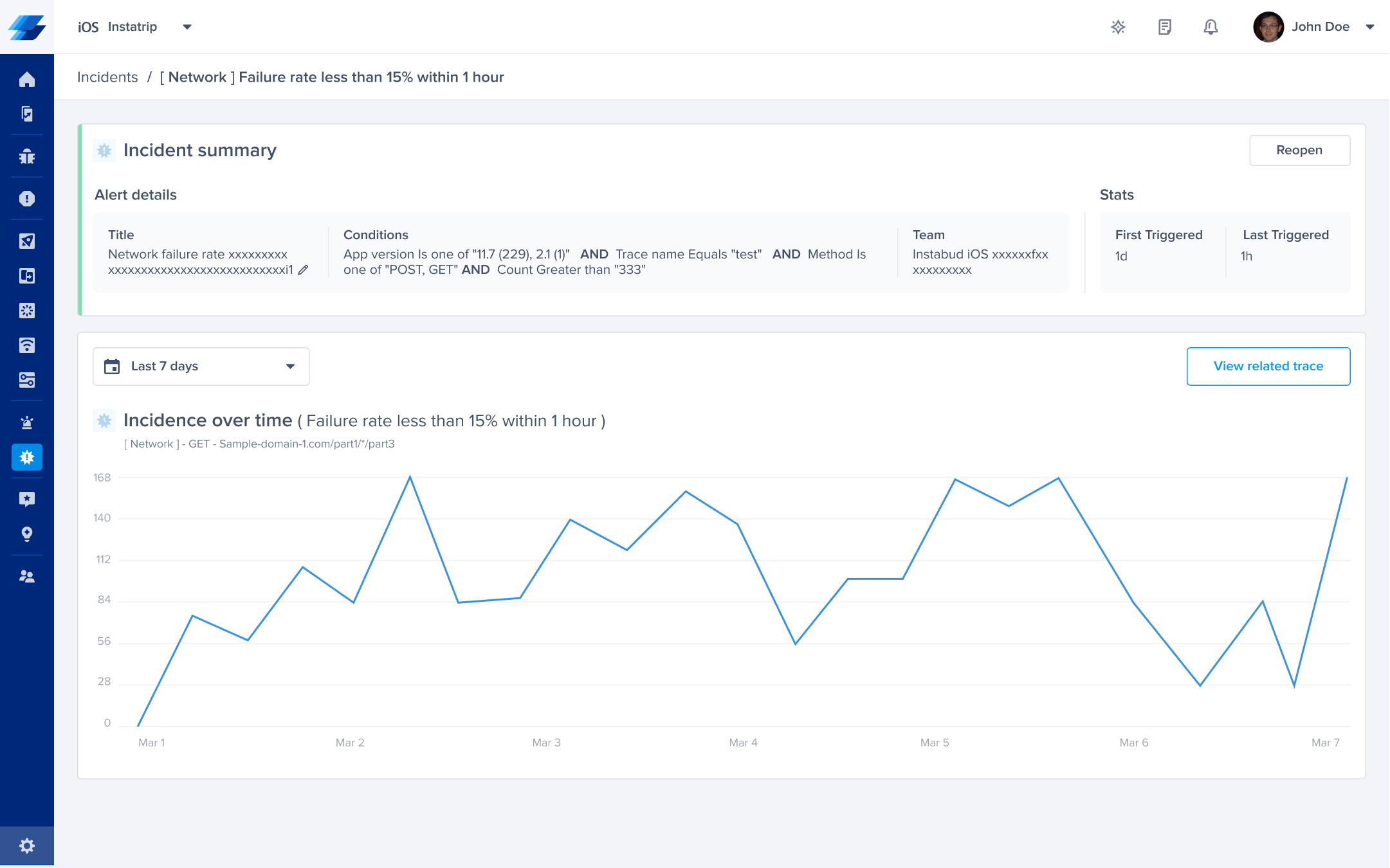The image size is (1390, 868).
Task: Open the bug reports sidebar icon
Action: [27, 156]
